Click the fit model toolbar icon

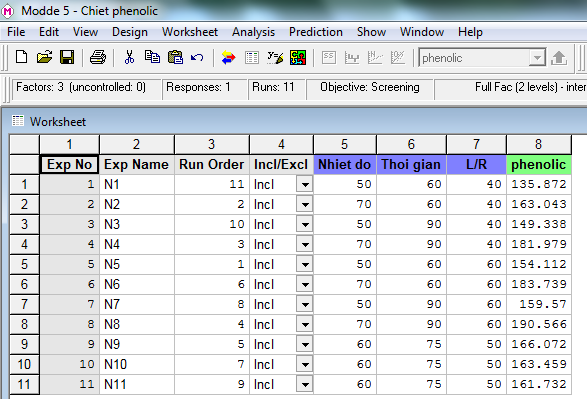pos(275,58)
